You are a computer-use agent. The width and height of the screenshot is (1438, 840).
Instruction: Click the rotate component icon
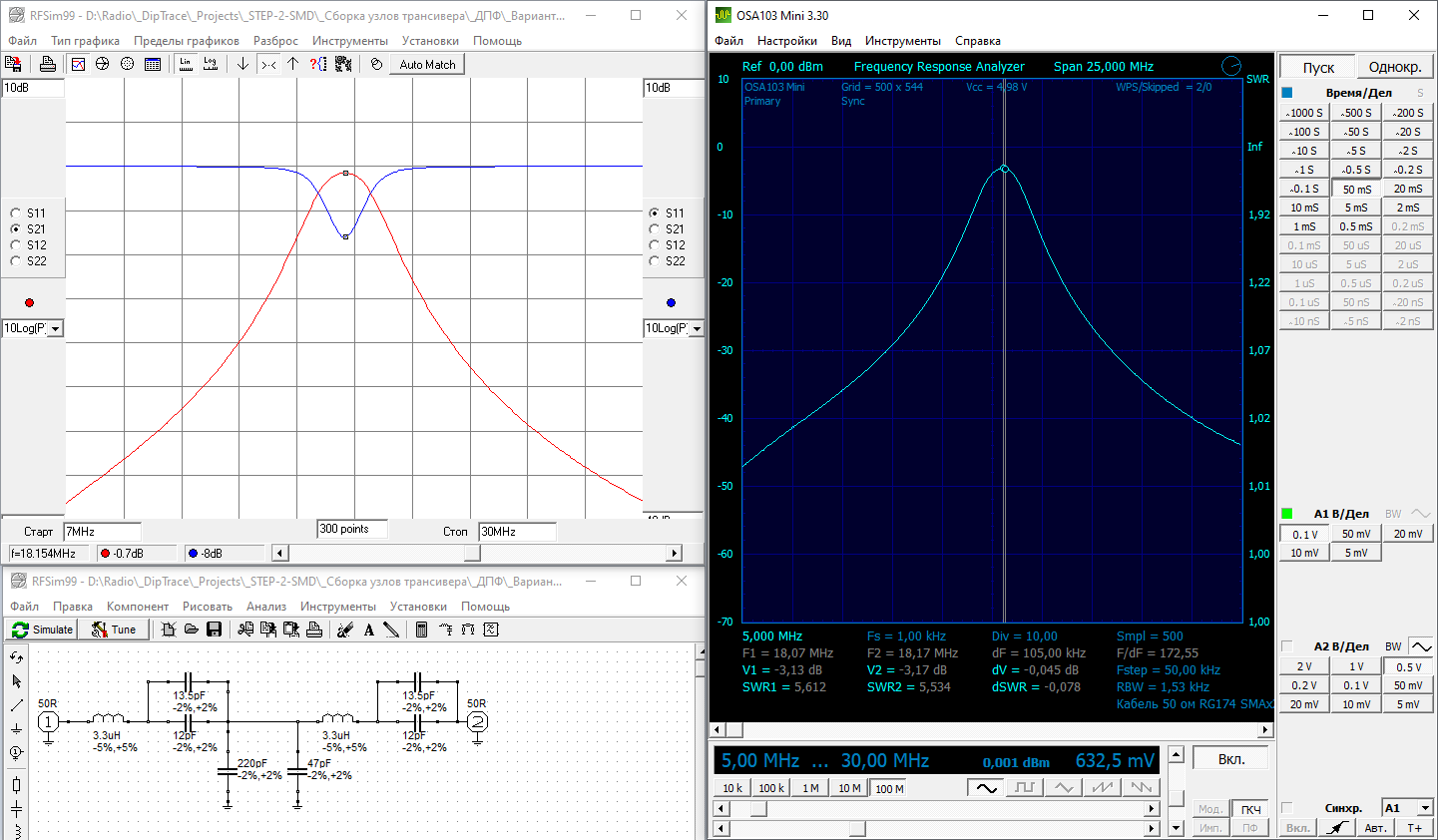click(x=16, y=657)
